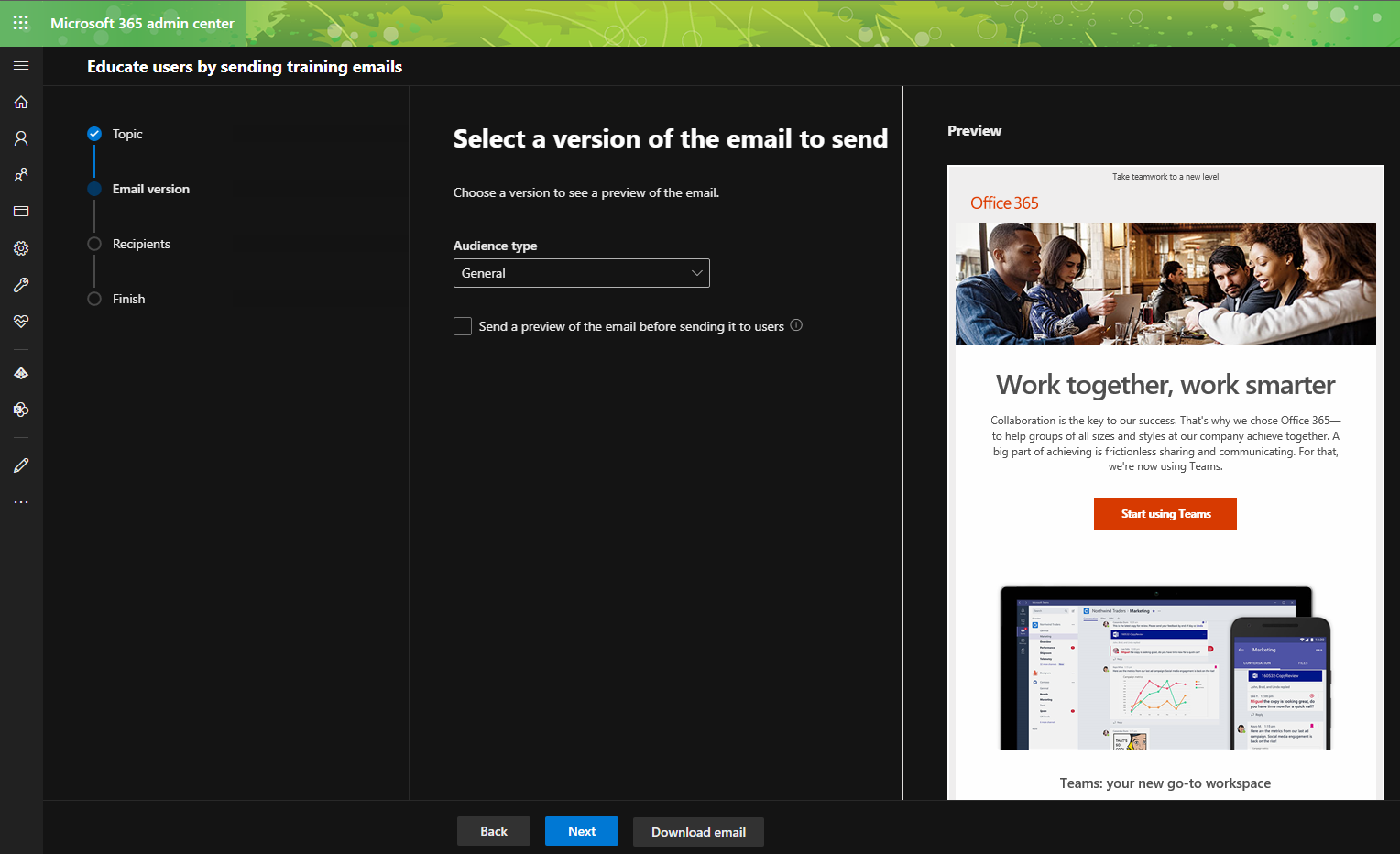The width and height of the screenshot is (1400, 854).
Task: Open Settings gear in sidebar
Action: 21,248
